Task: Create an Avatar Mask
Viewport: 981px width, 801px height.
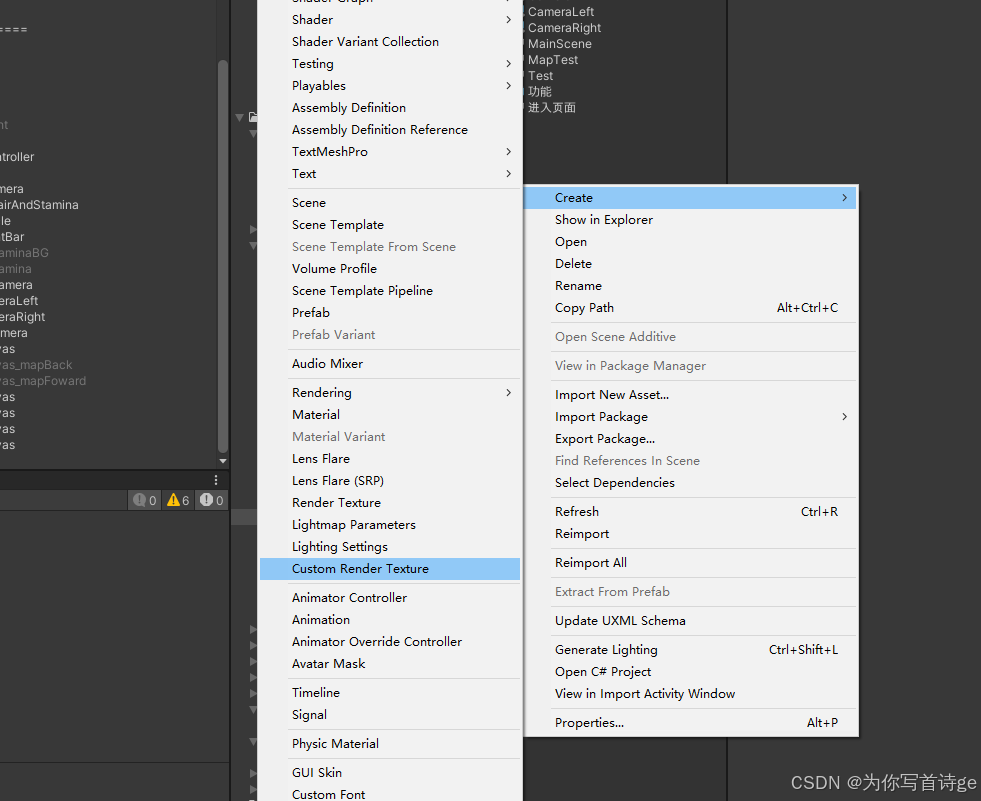Action: [x=390, y=664]
